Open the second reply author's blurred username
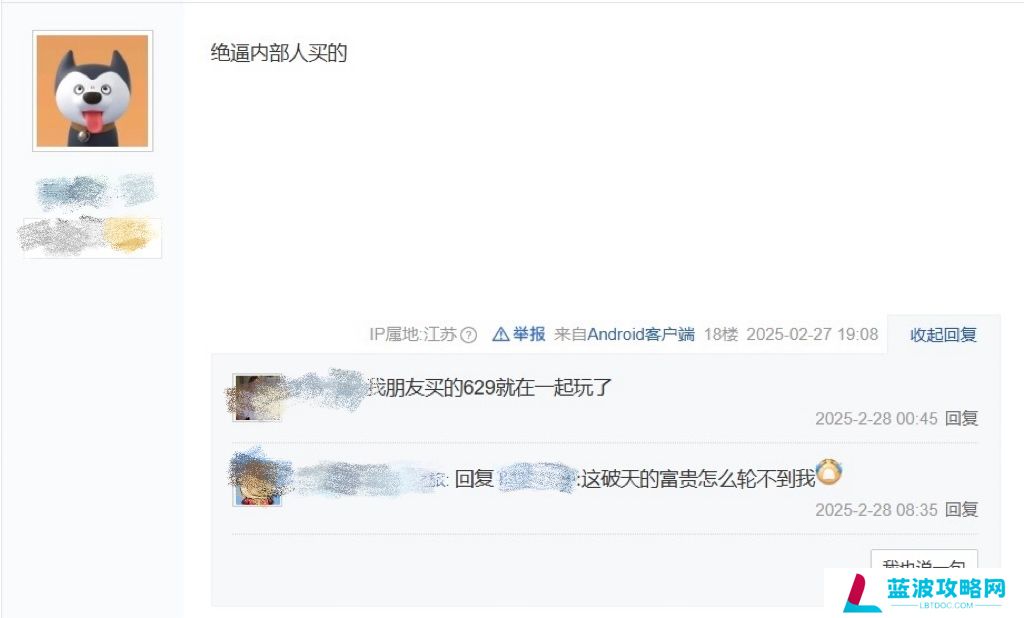Image resolution: width=1024 pixels, height=618 pixels. 369,480
